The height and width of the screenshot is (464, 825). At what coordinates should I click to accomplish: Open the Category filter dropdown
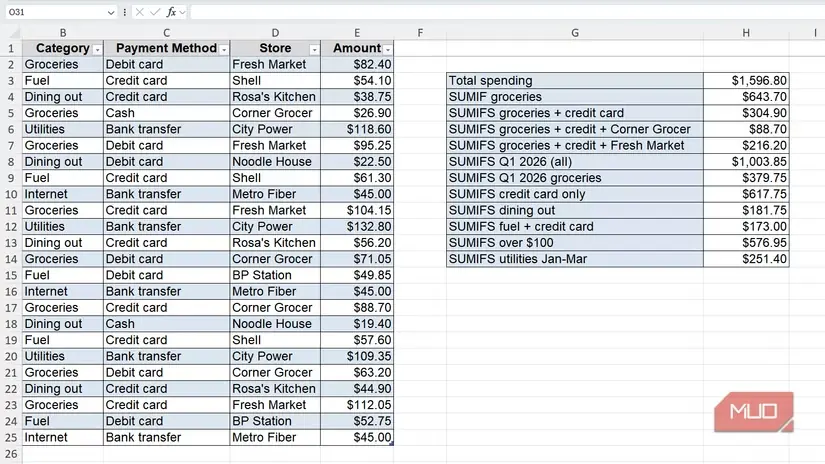click(x=97, y=49)
